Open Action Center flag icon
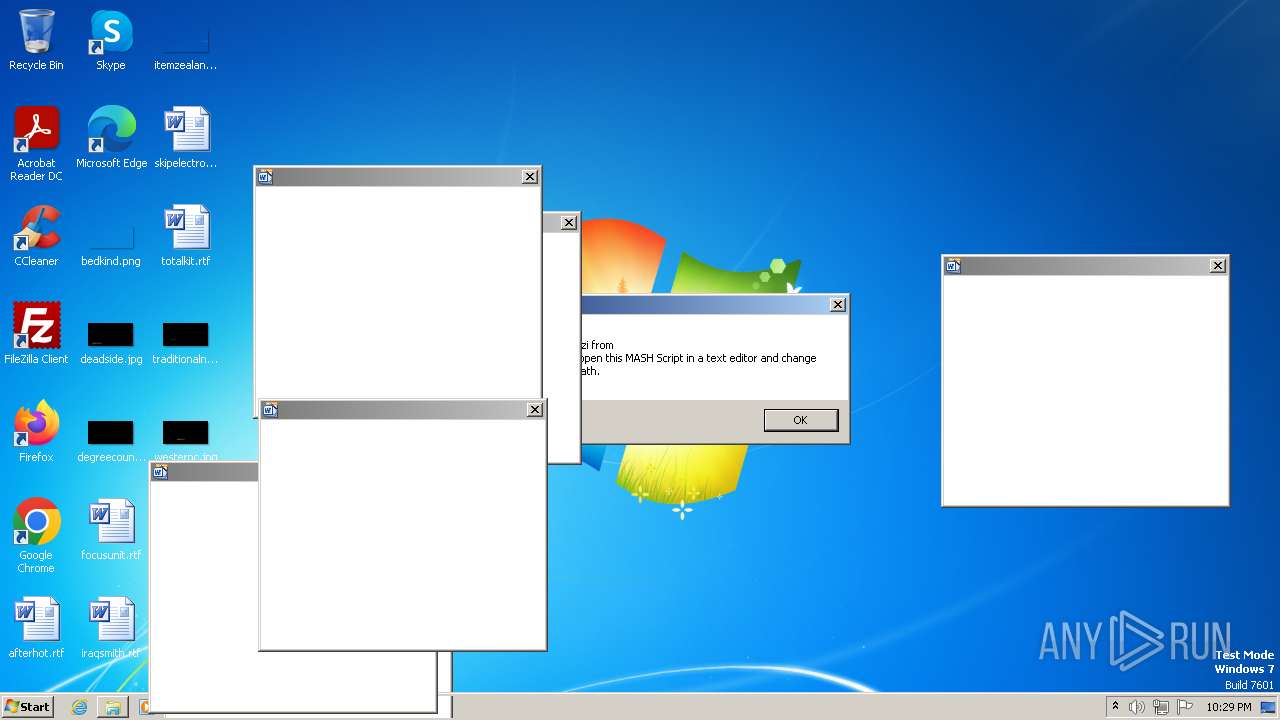The width and height of the screenshot is (1280, 720). (1185, 707)
